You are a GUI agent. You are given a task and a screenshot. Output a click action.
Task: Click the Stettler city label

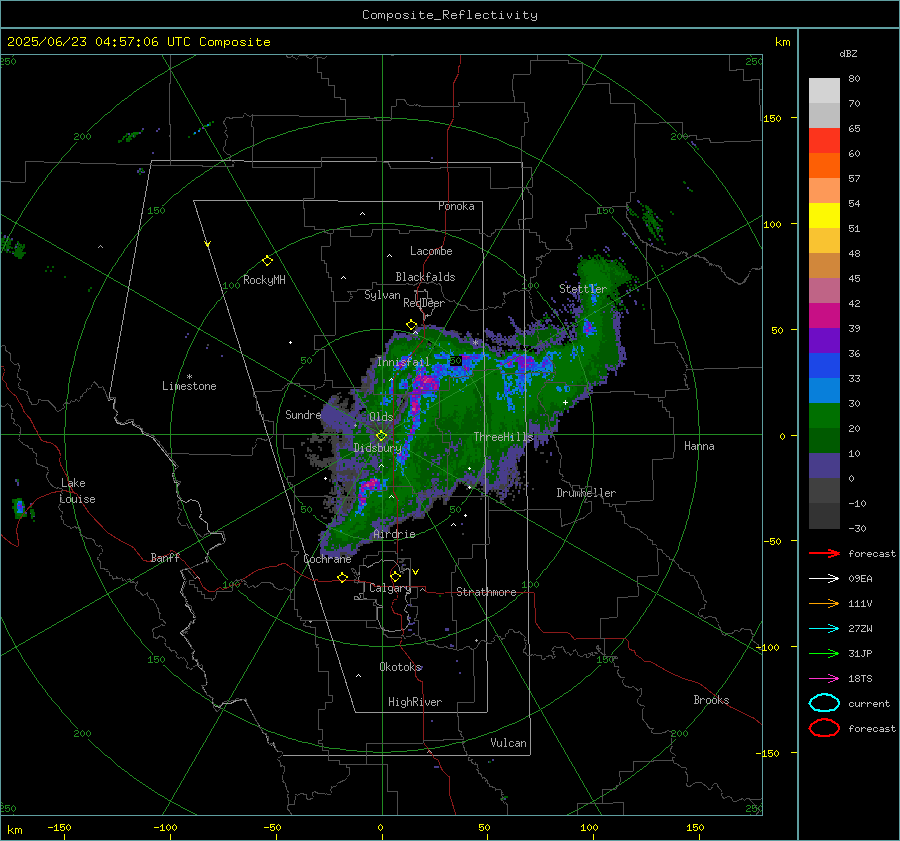[583, 289]
